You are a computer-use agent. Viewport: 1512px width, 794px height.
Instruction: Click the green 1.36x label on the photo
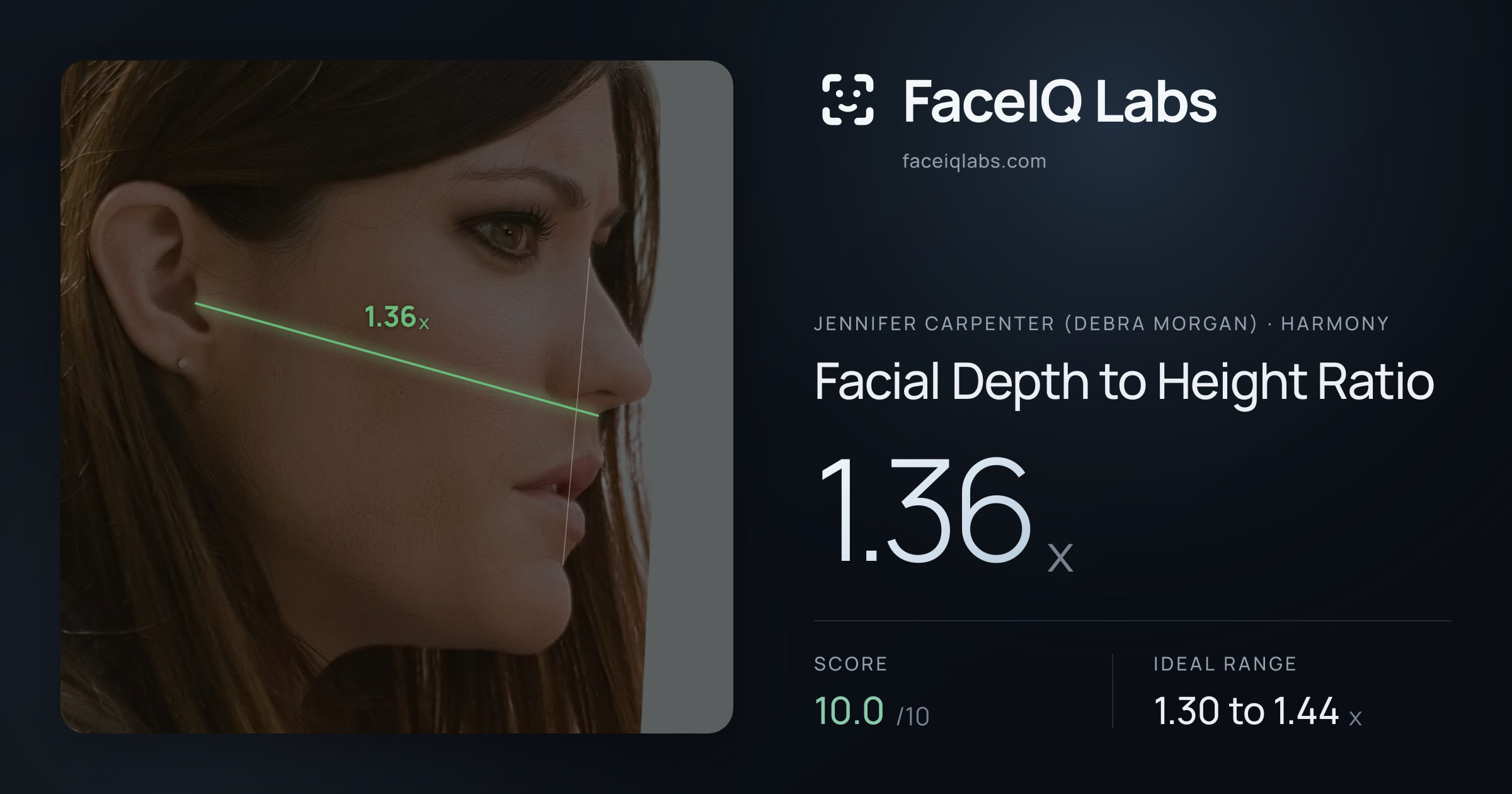pos(397,317)
